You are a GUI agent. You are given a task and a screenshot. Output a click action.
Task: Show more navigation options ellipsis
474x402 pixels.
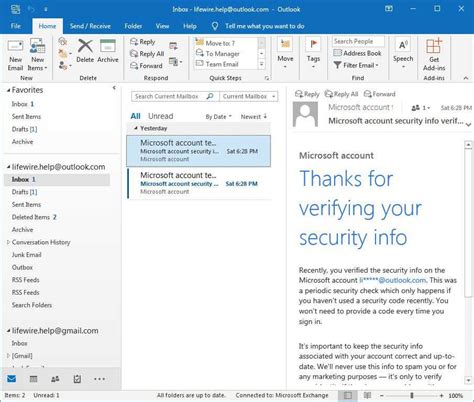[99, 379]
